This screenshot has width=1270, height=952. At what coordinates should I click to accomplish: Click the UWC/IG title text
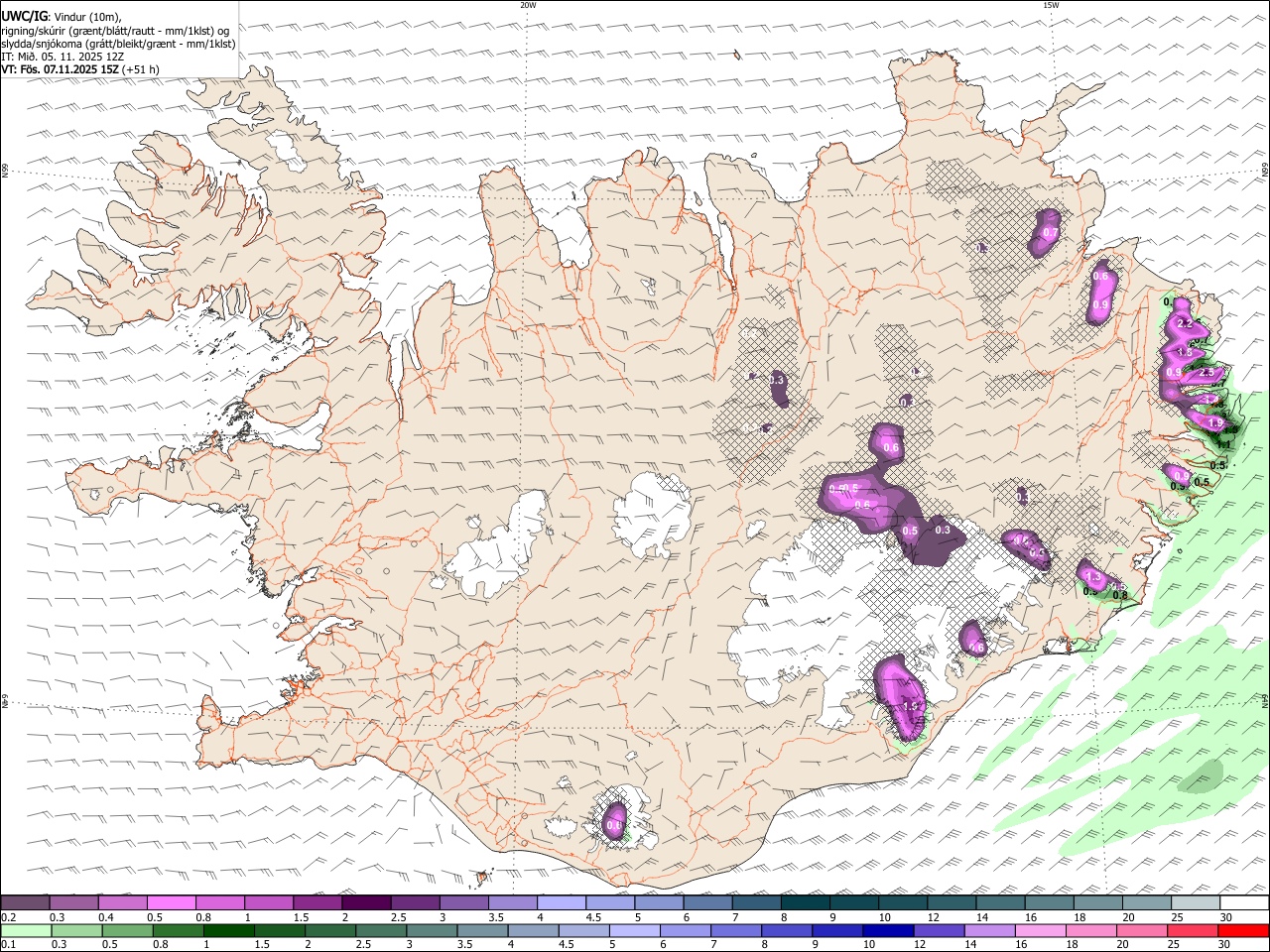(24, 16)
